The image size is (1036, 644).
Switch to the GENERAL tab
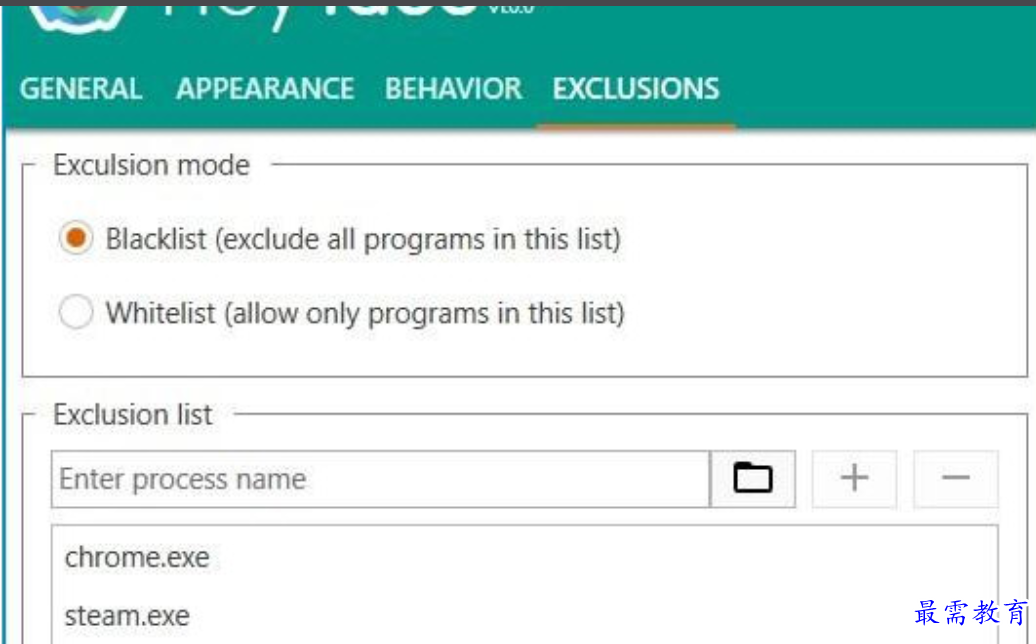tap(81, 89)
